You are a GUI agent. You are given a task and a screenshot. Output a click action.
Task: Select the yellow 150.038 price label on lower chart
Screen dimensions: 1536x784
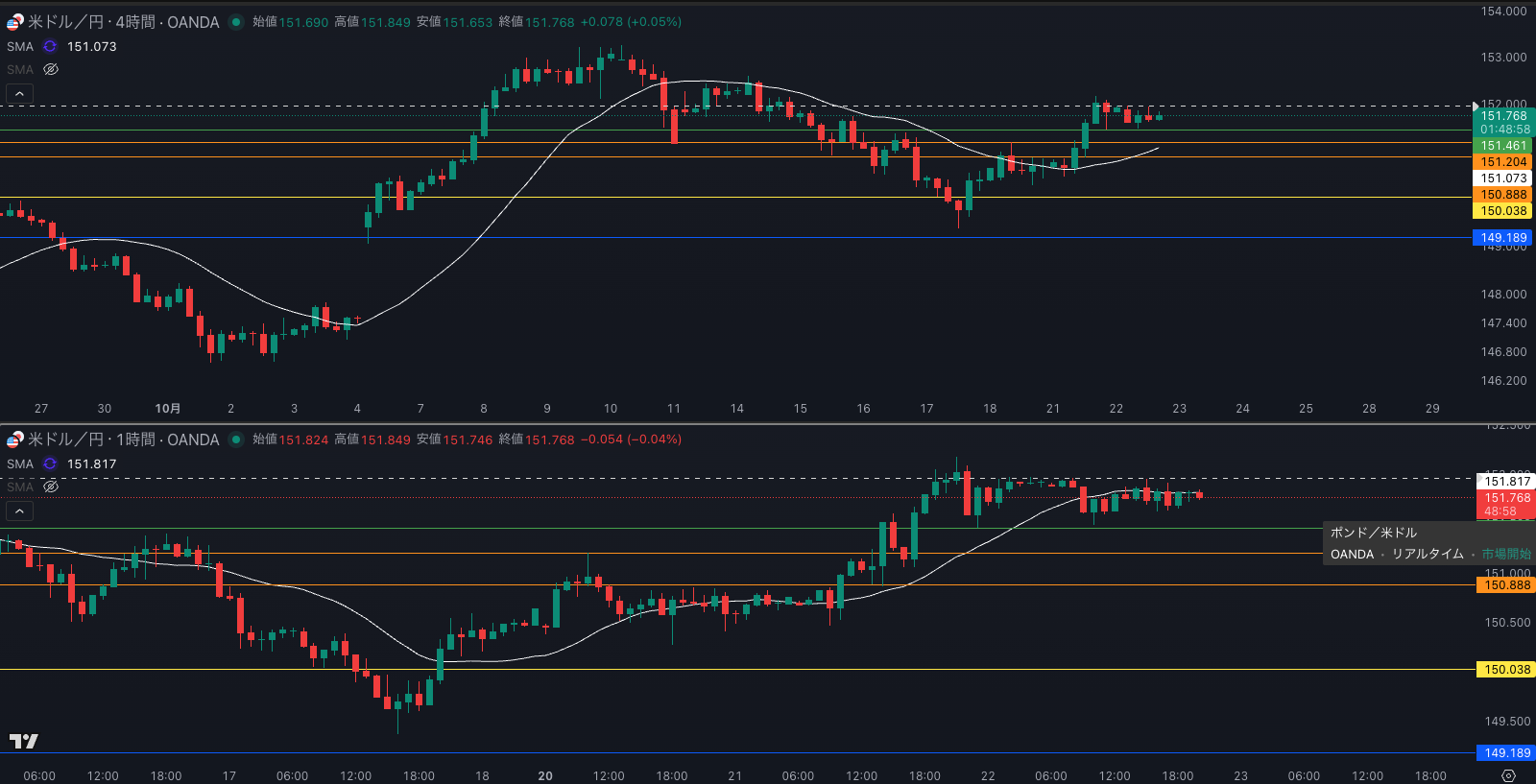pyautogui.click(x=1506, y=670)
